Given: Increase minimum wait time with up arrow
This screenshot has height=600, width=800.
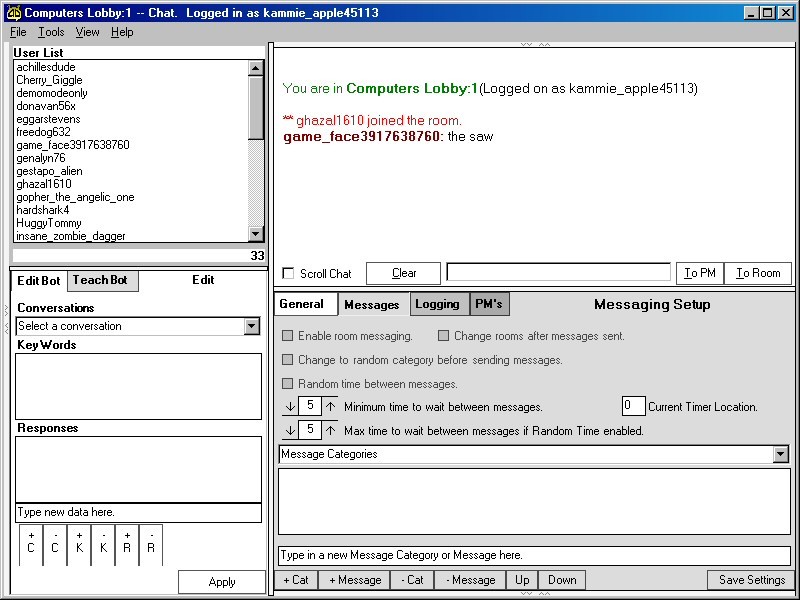Looking at the screenshot, I should 330,407.
